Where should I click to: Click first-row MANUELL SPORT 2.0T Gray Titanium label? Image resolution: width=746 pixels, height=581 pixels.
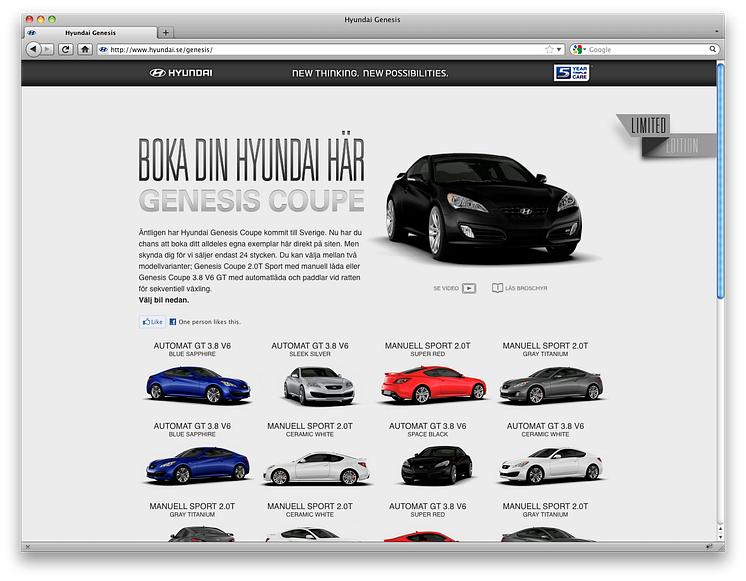(x=545, y=349)
